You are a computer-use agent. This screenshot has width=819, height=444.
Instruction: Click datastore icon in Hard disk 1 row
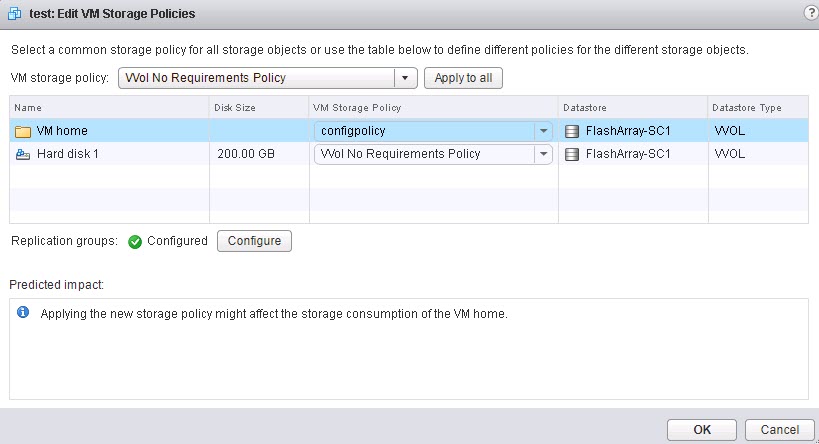point(572,154)
